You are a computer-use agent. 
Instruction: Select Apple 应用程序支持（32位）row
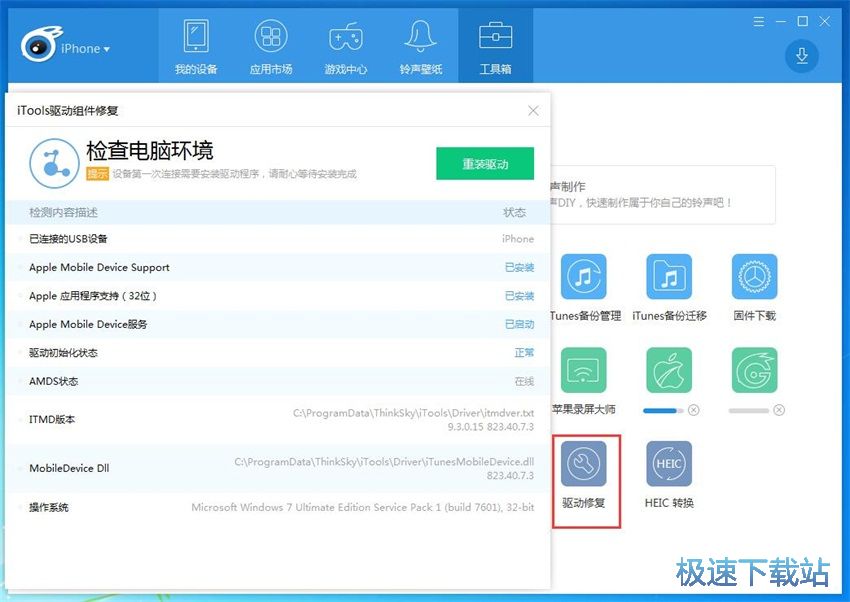pos(278,296)
